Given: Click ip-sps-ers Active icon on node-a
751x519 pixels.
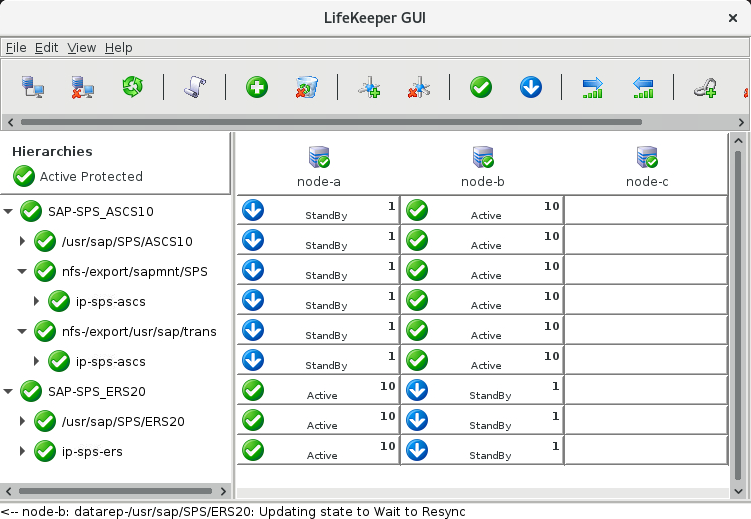Looking at the screenshot, I should click(x=253, y=450).
